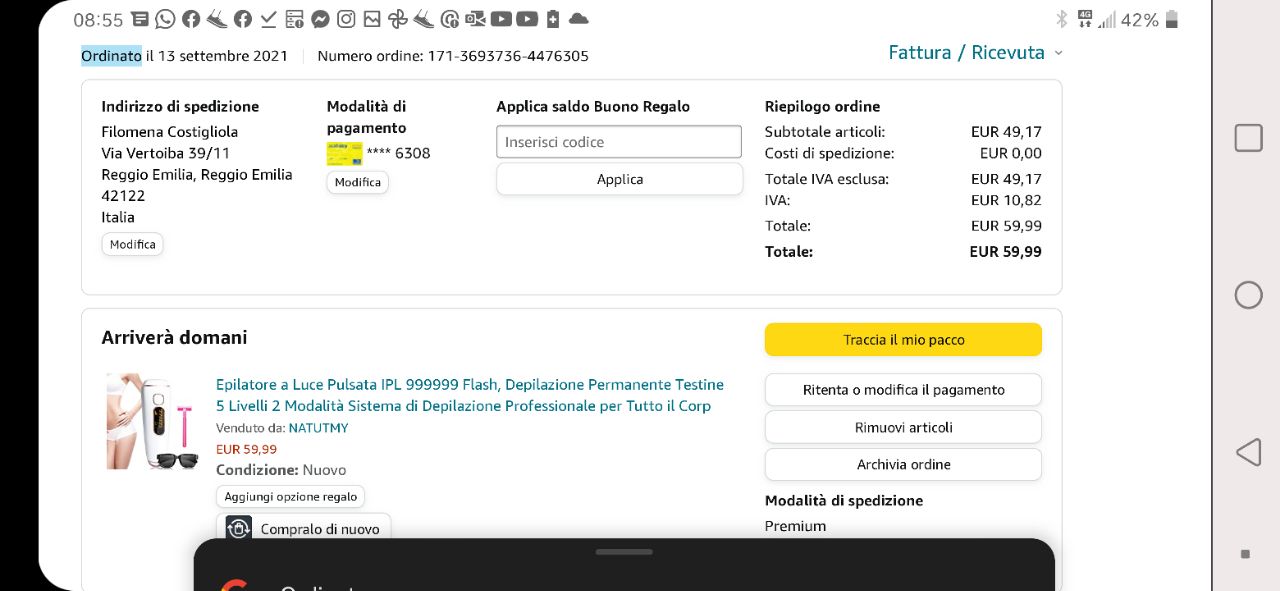Click the Fattura / Ricevuta chevron arrow

click(1059, 53)
